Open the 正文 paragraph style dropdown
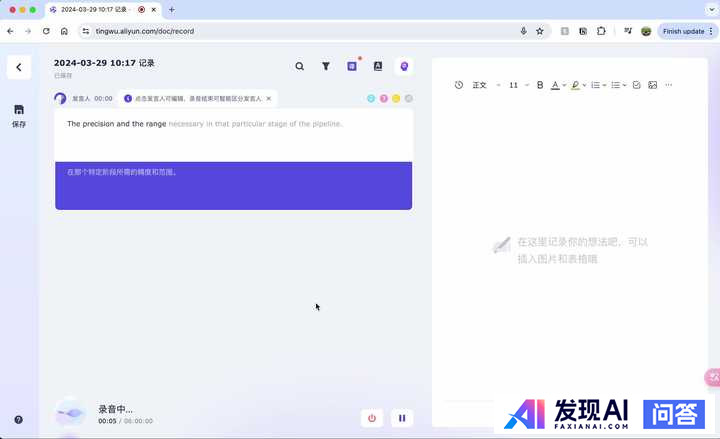The width and height of the screenshot is (720, 439). 486,85
